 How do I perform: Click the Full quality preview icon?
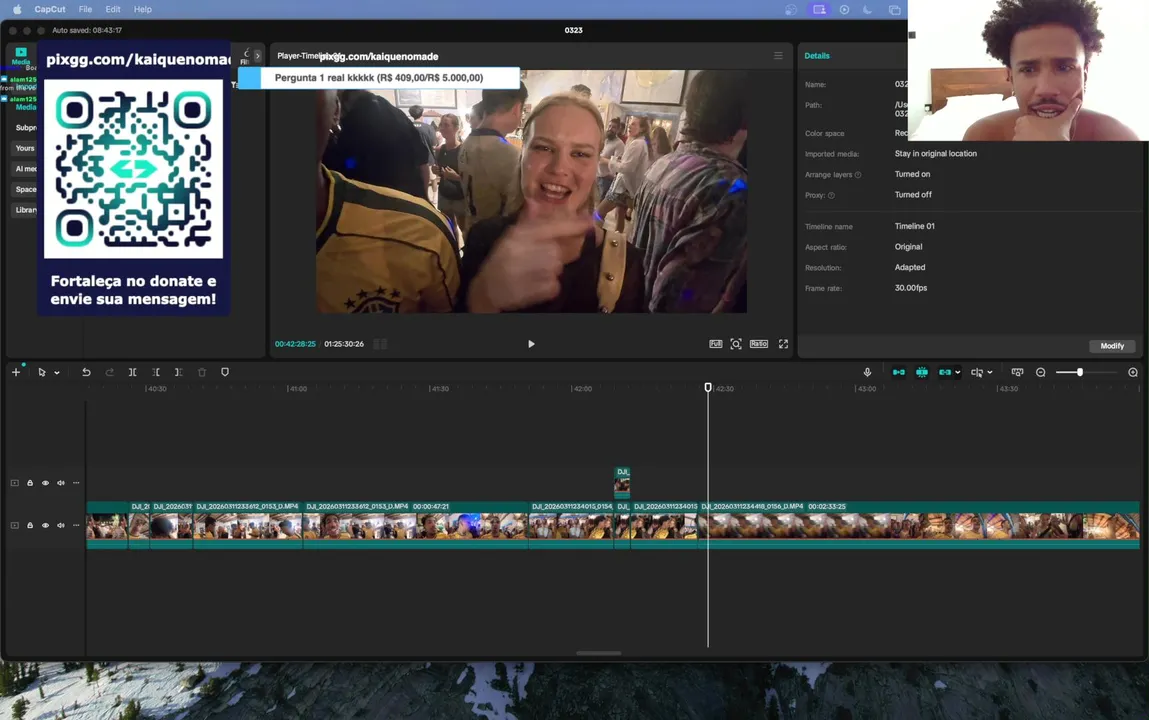(715, 344)
